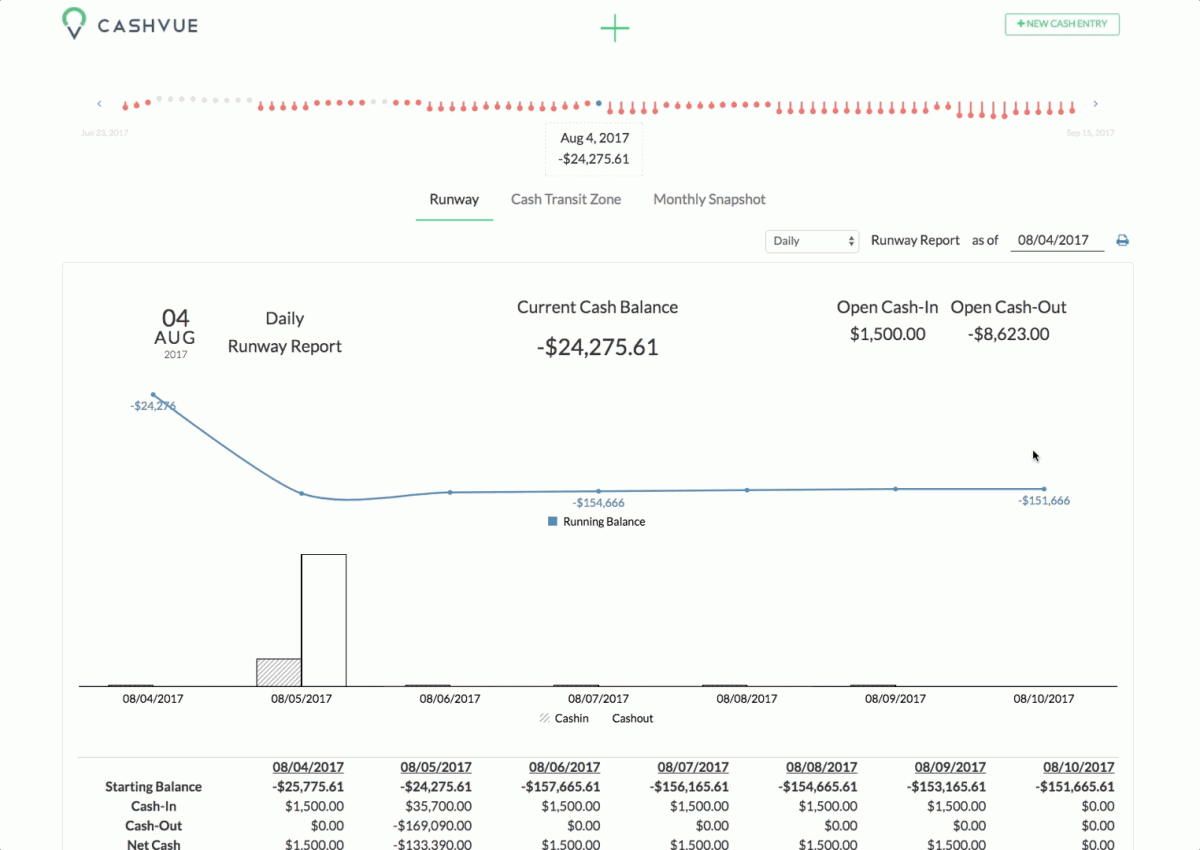Click the NEW CASH ENTRY button

(1062, 24)
